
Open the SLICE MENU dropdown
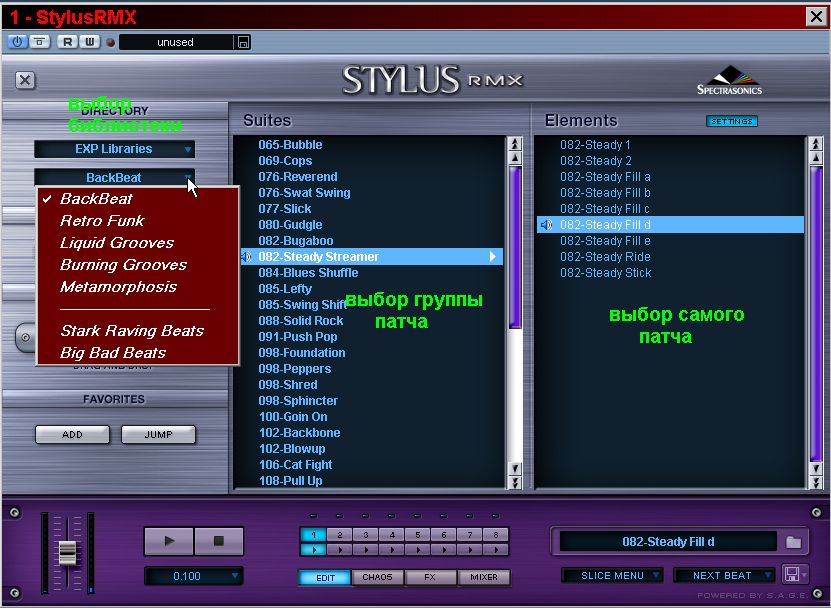612,576
